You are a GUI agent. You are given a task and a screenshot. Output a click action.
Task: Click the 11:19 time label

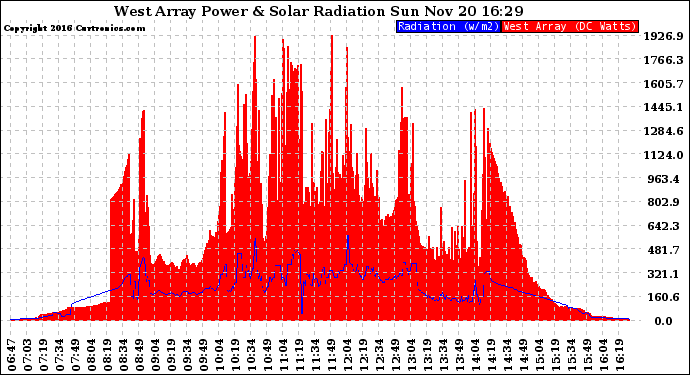[299, 355]
